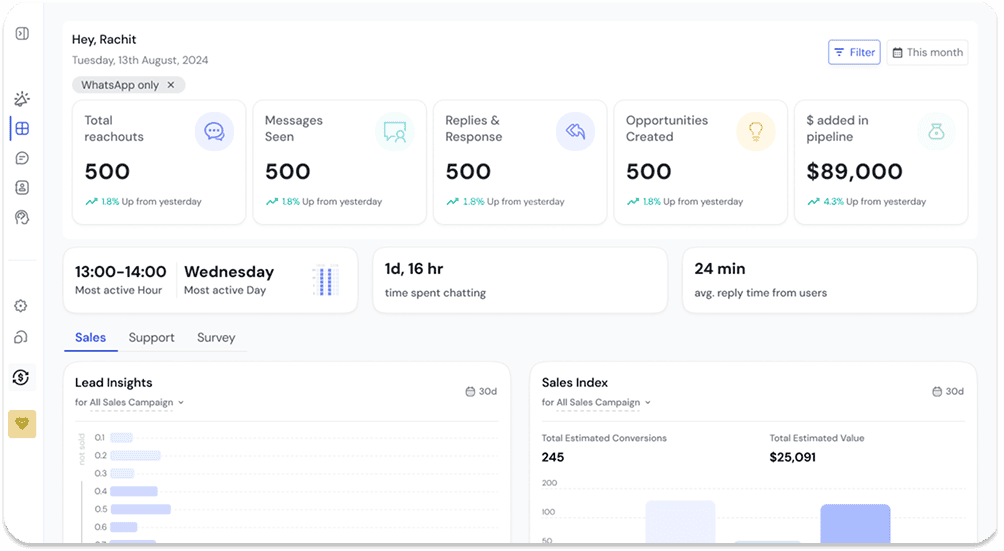Viewport: 1004px width, 551px height.
Task: Click the 30d range on Sales Index
Action: click(947, 391)
